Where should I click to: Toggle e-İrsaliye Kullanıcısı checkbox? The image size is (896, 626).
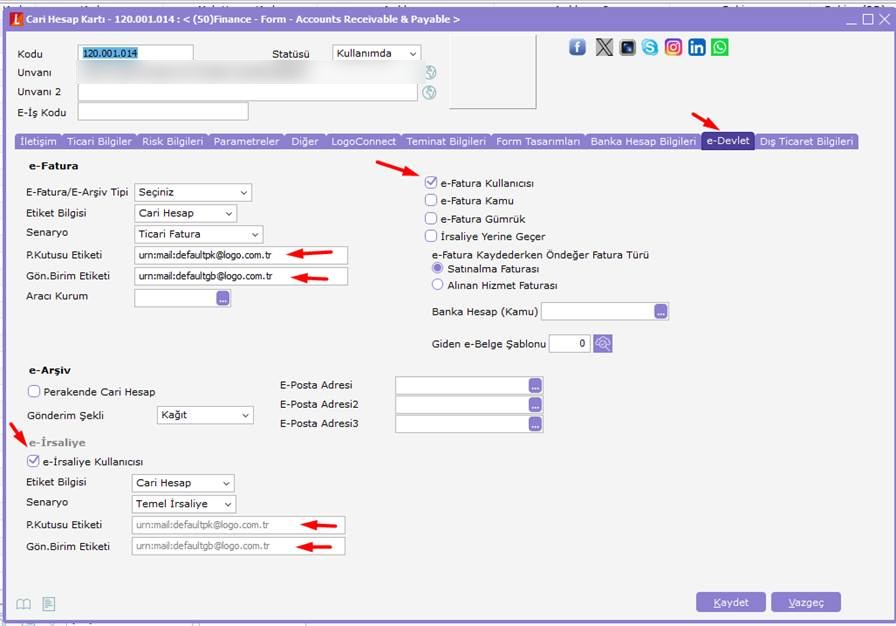(33, 461)
